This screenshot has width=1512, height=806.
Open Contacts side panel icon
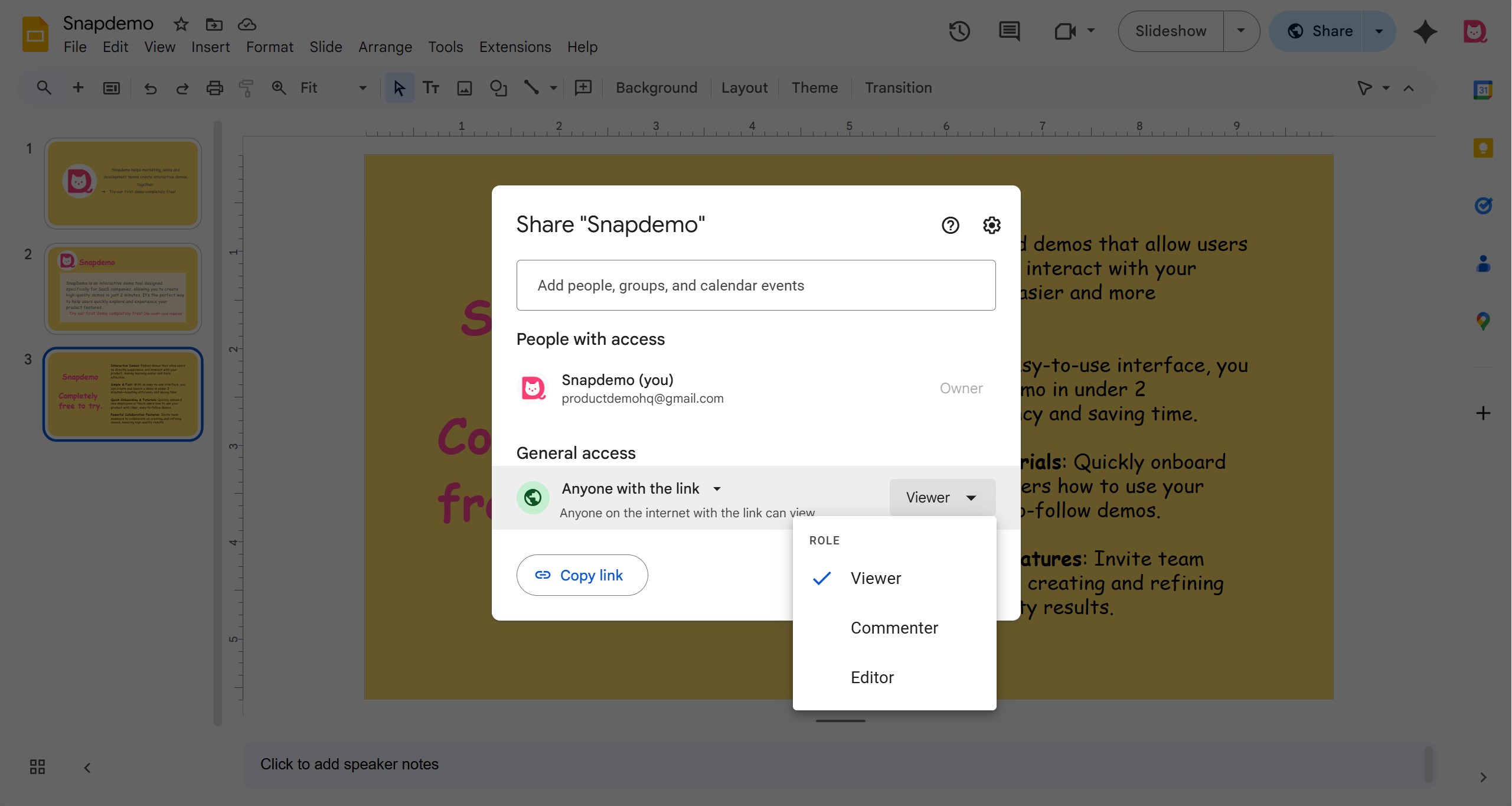click(1483, 263)
